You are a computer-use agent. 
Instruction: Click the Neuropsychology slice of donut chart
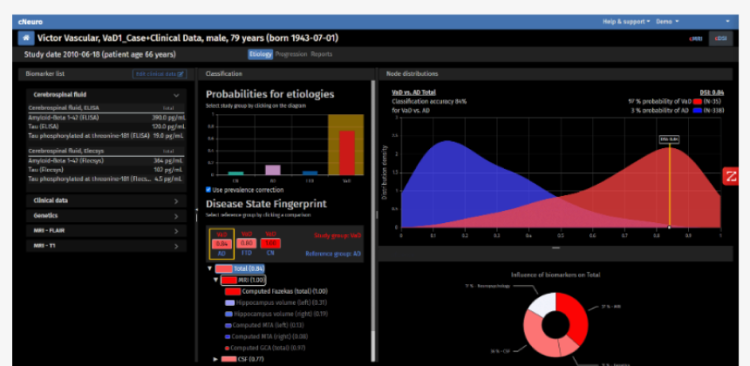pyautogui.click(x=543, y=304)
